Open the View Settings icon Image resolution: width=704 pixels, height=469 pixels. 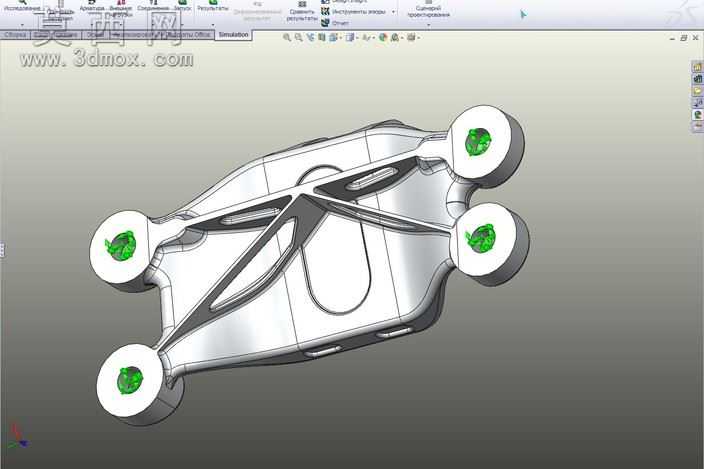coord(411,38)
